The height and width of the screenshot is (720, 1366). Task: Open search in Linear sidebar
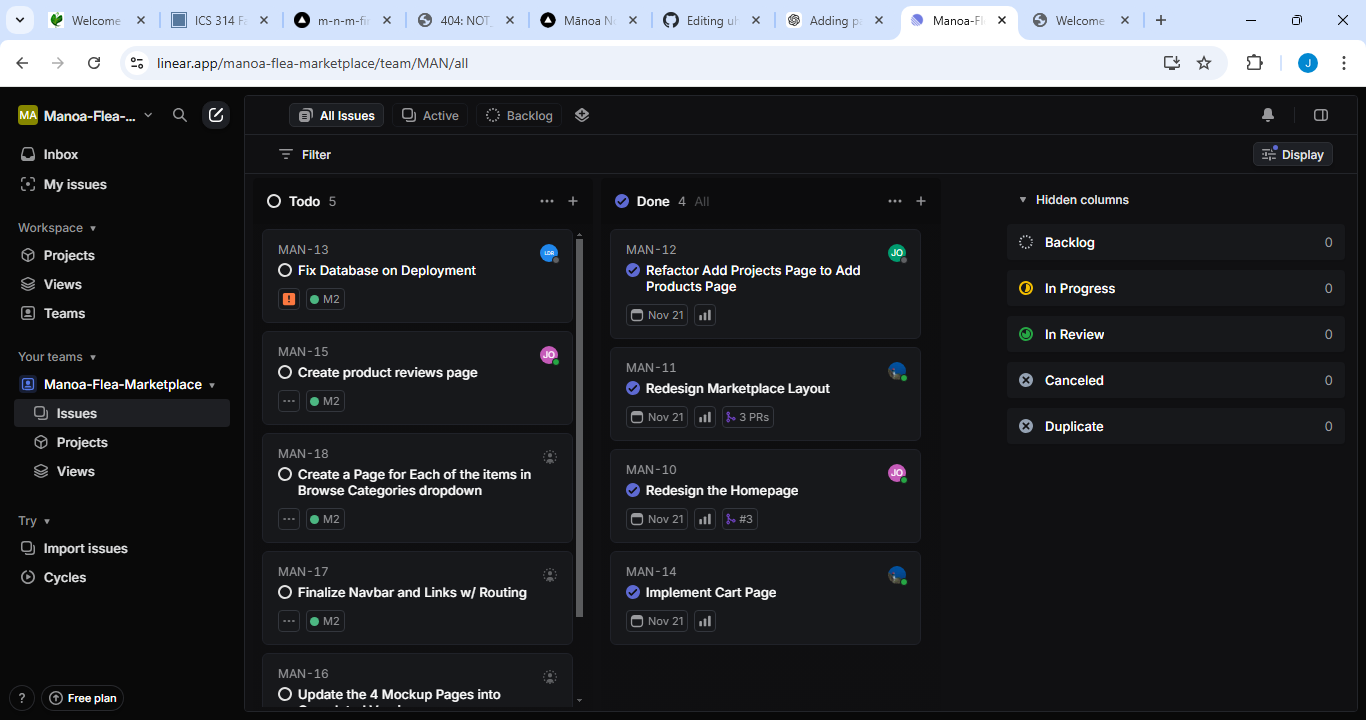point(180,115)
